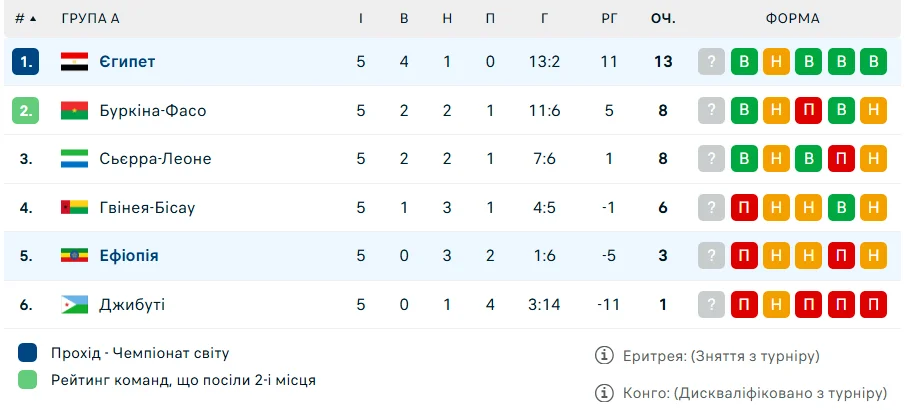Screen dimensions: 905x410
Task: Click the Guinea-Bissau flag icon
Action: 75,207
